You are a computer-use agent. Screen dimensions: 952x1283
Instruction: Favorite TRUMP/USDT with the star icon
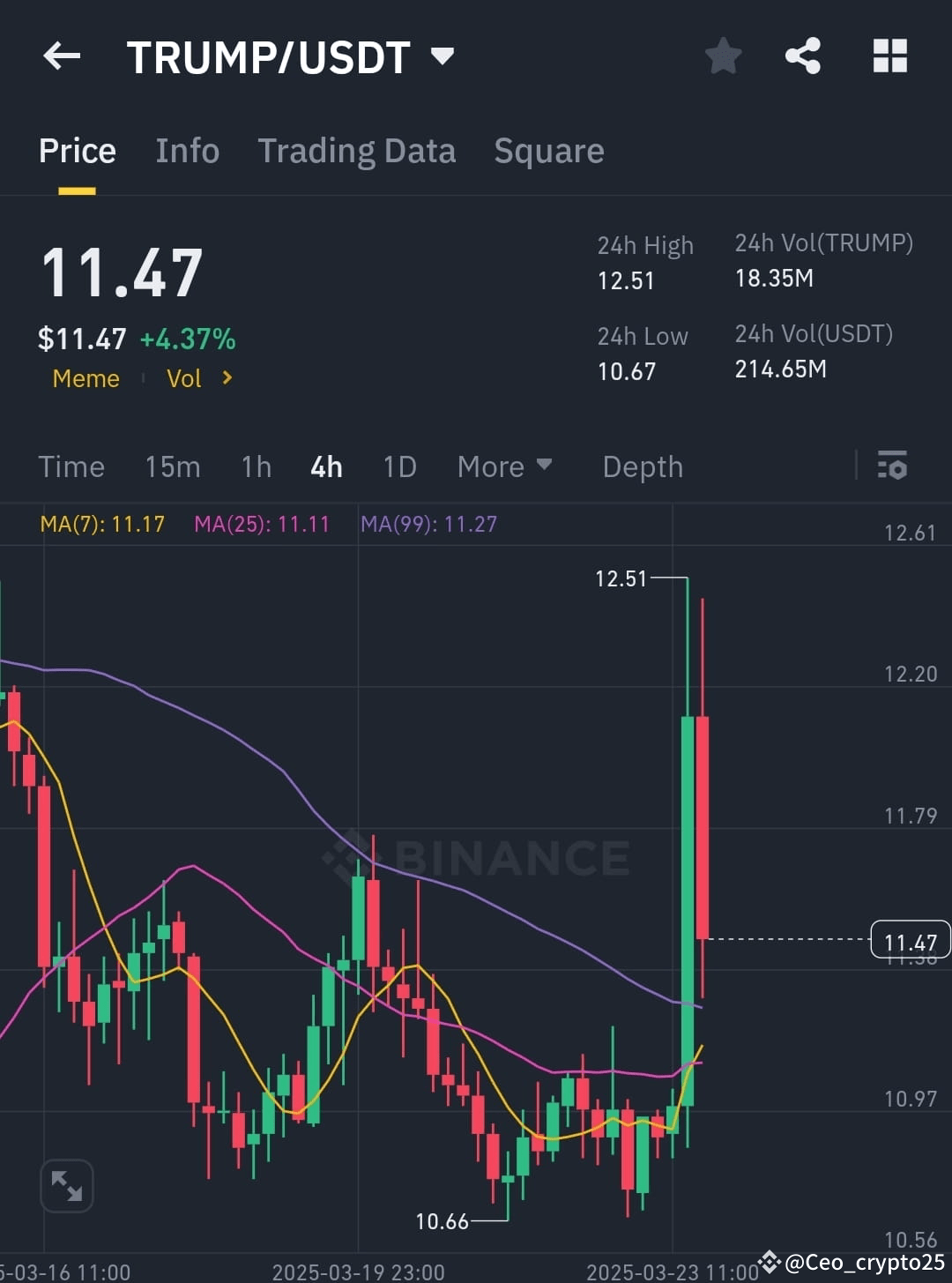[722, 56]
